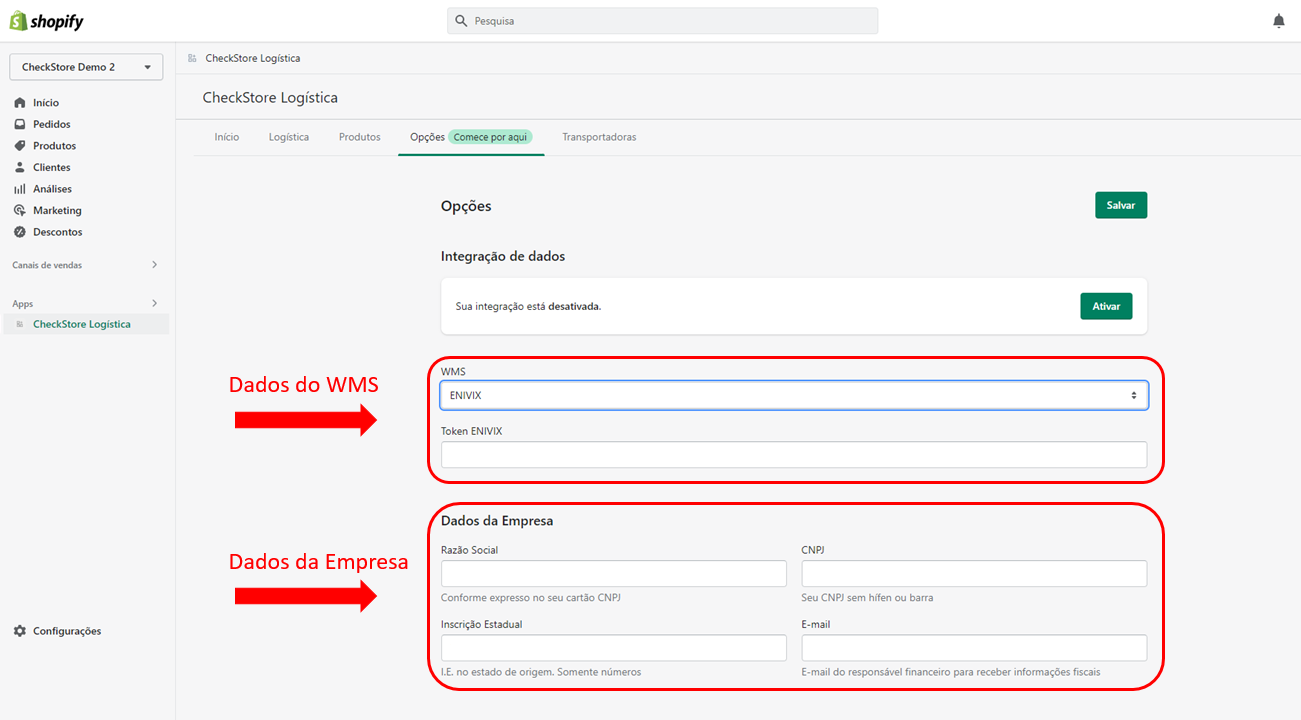Click the Início home icon in sidebar
This screenshot has width=1301, height=720.
[x=20, y=103]
